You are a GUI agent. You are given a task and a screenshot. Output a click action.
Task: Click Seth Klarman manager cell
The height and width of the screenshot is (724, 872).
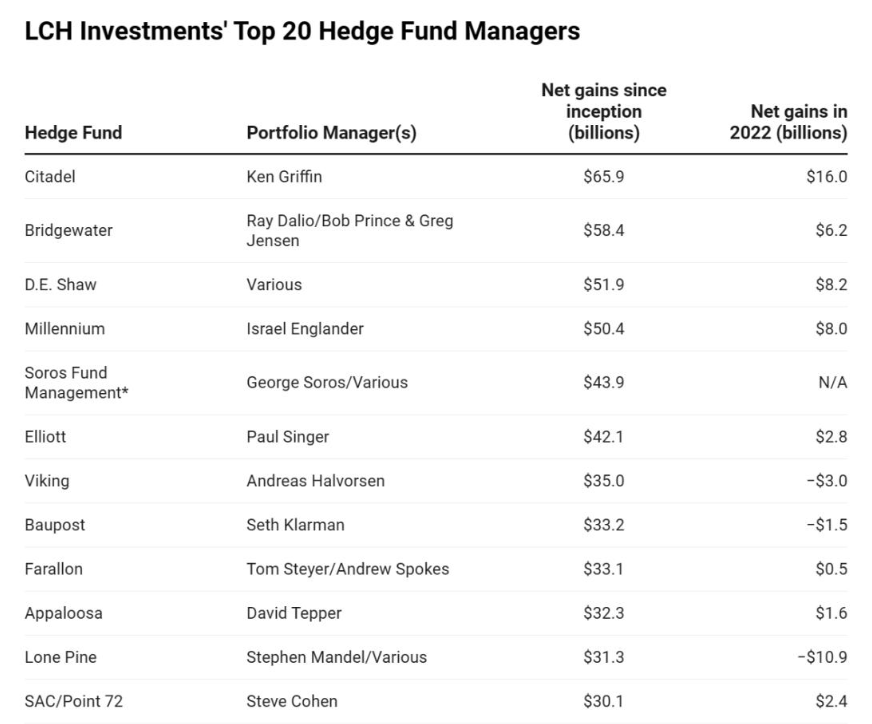click(x=296, y=524)
